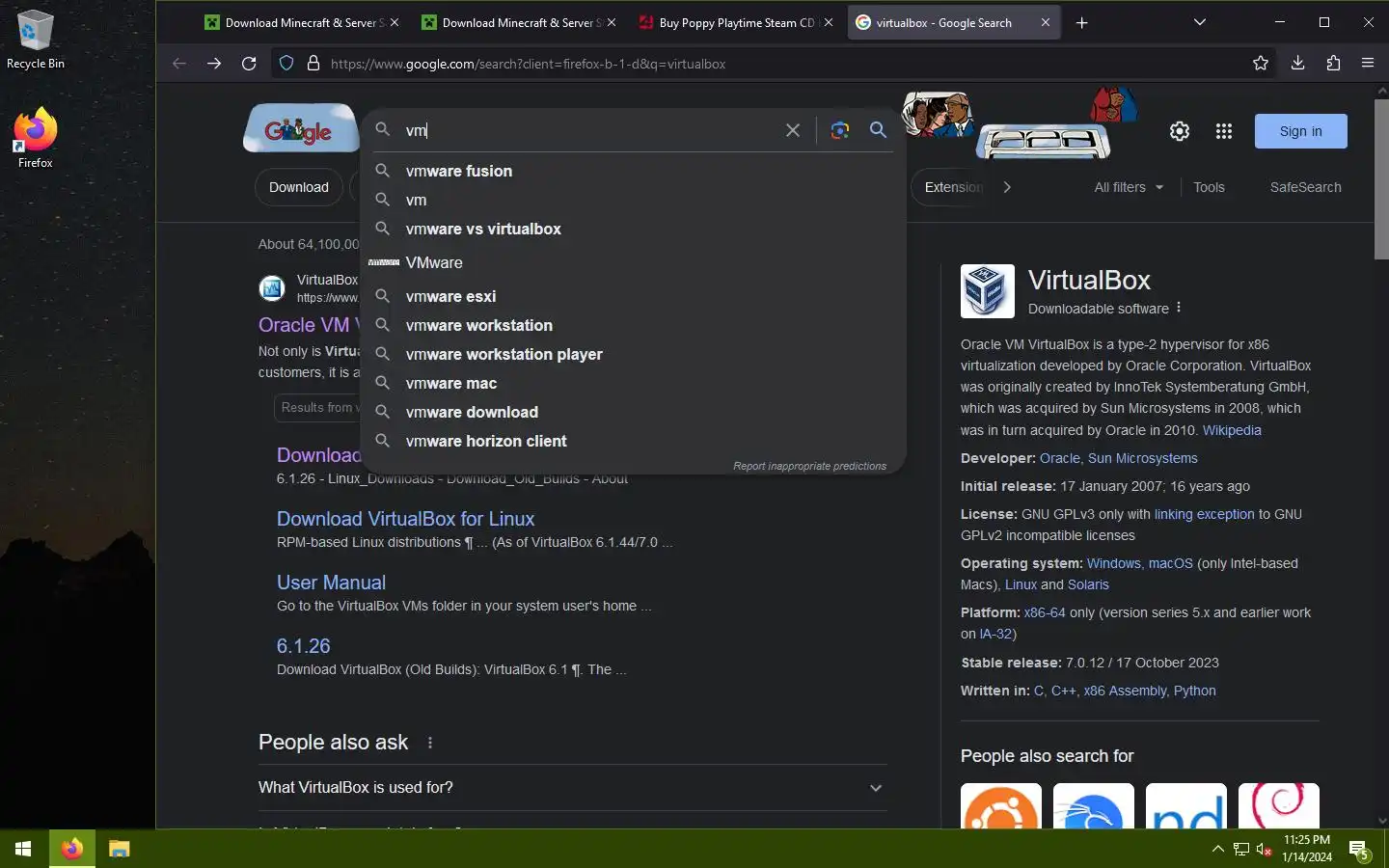Open the Wikipedia link in knowledge panel
Viewport: 1389px width, 868px height.
1232,430
